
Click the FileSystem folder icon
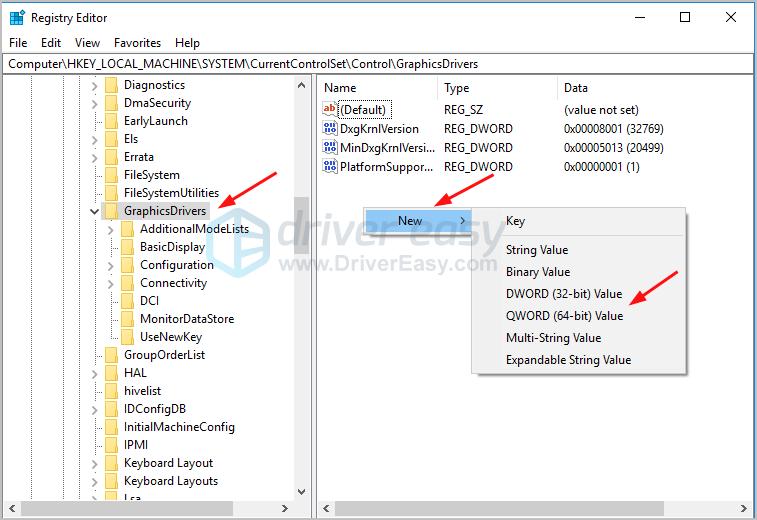click(111, 175)
